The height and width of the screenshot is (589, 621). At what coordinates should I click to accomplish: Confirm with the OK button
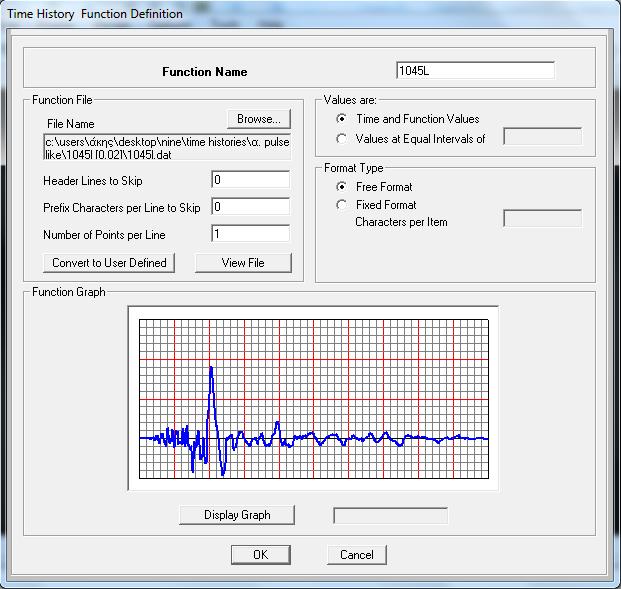[261, 555]
